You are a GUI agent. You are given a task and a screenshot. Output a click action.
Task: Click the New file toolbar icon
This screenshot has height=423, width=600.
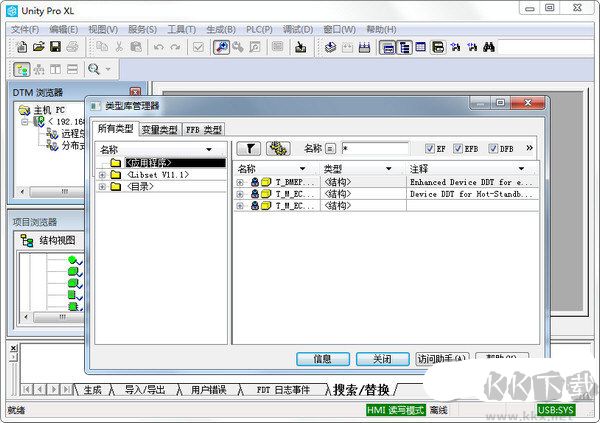click(20, 47)
